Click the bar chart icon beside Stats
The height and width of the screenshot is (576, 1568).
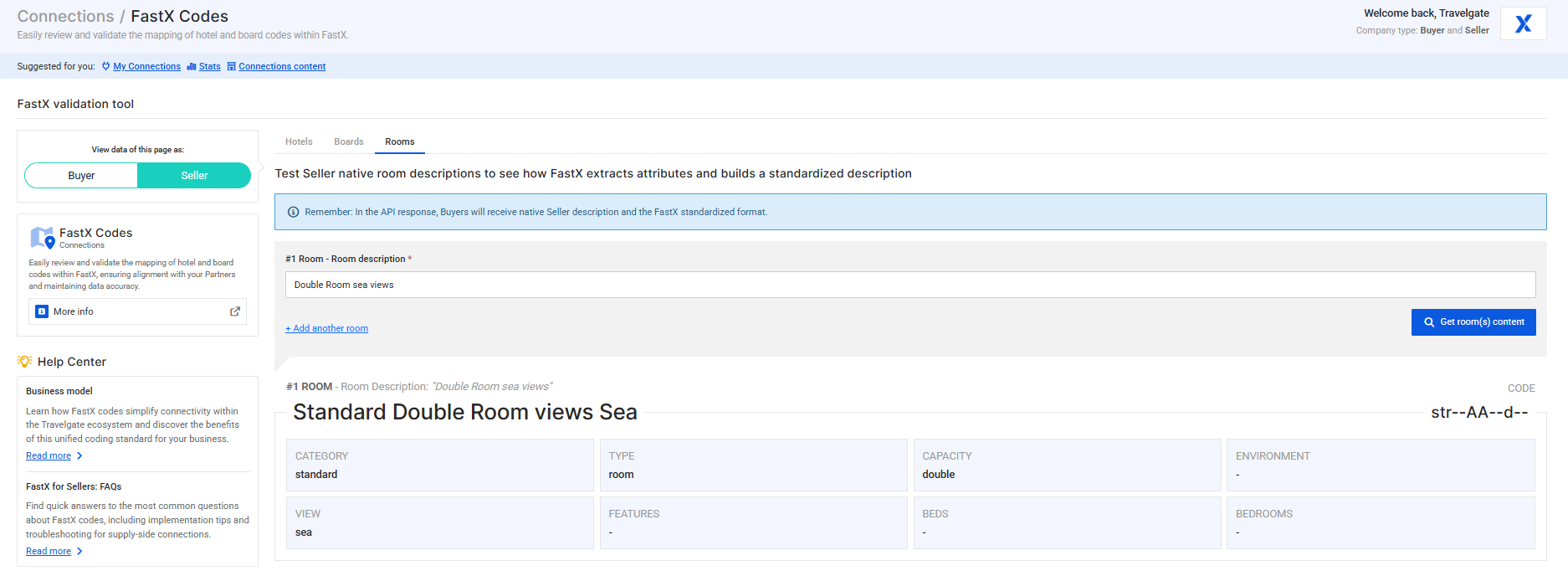[x=192, y=66]
